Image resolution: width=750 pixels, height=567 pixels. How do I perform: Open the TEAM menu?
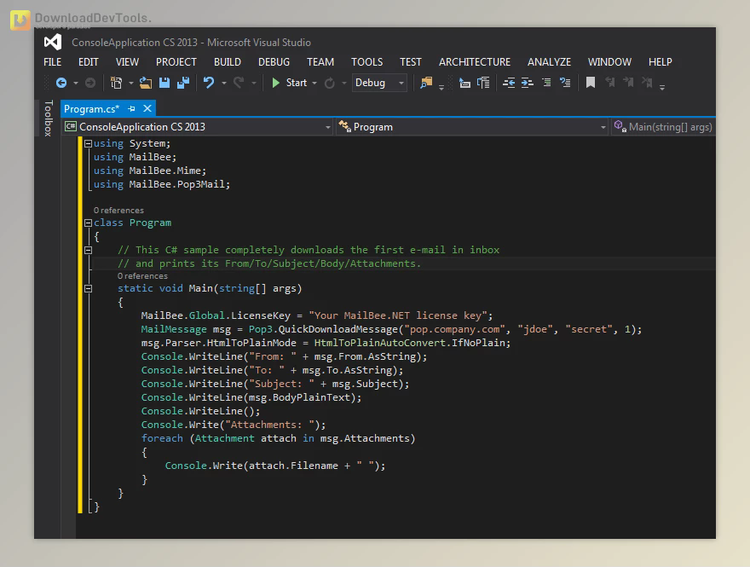(x=320, y=62)
